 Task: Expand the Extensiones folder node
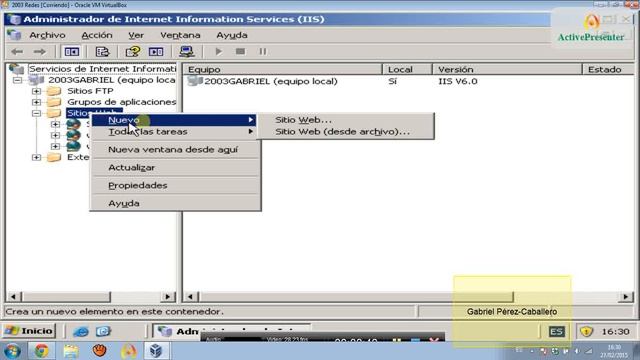click(36, 157)
